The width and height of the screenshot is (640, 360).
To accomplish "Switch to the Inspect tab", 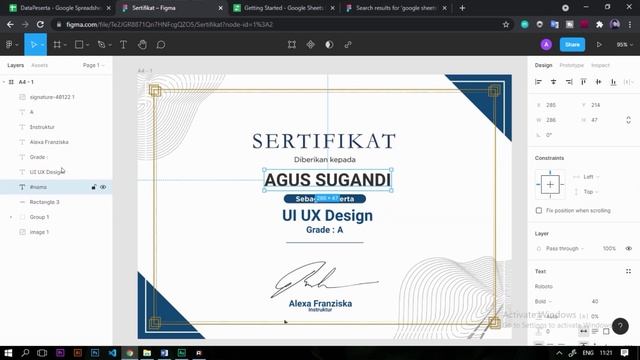I will click(x=600, y=65).
